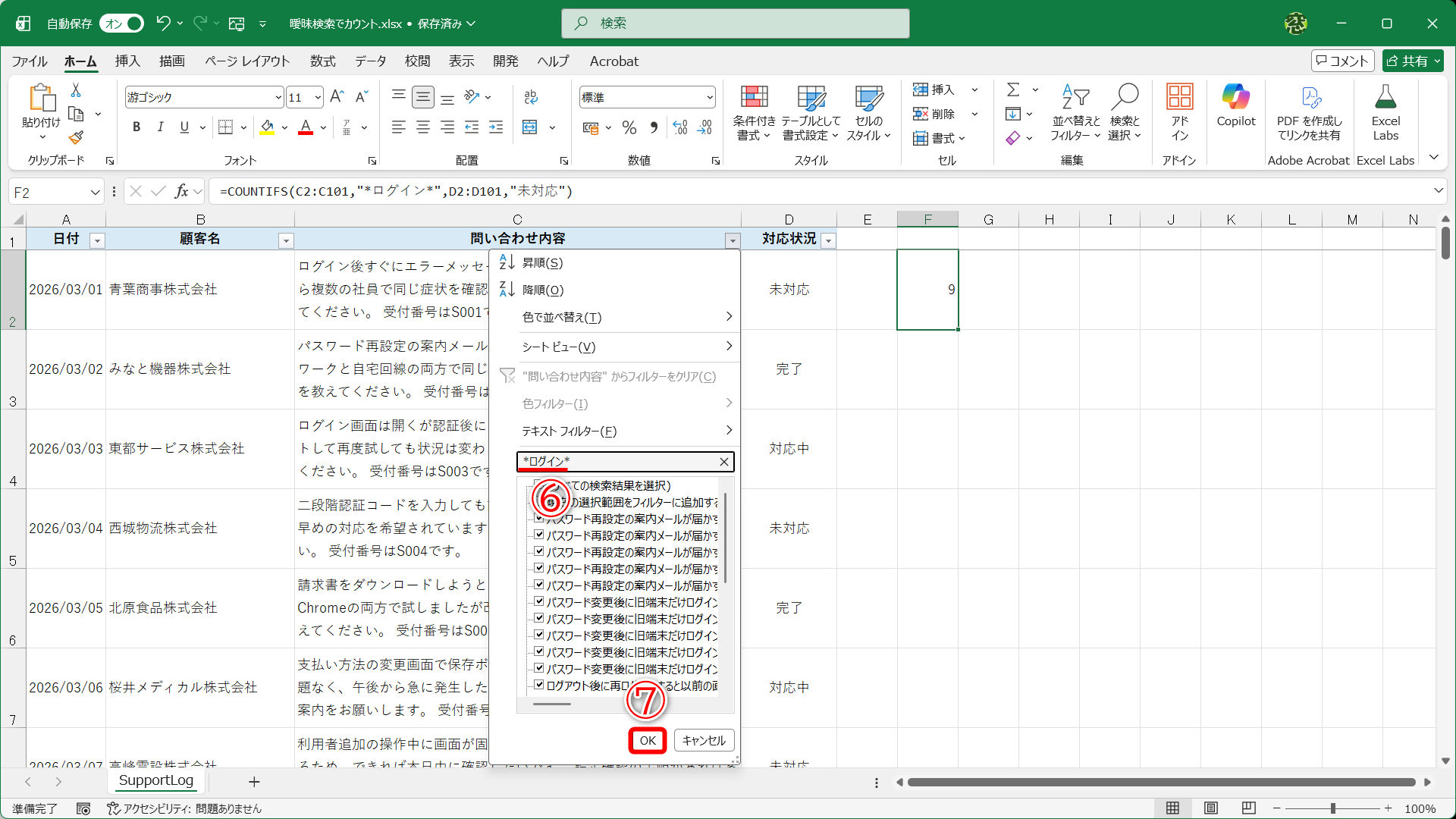The height and width of the screenshot is (819, 1456).
Task: Uncheck the first パスワード再設定の案内メール entry
Action: tap(539, 519)
